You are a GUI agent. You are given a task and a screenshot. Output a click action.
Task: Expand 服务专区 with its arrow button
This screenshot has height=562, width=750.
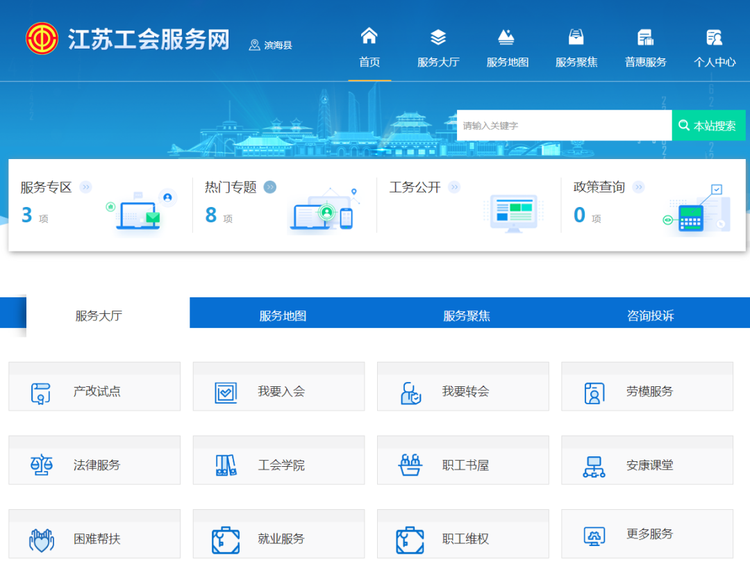coord(86,187)
